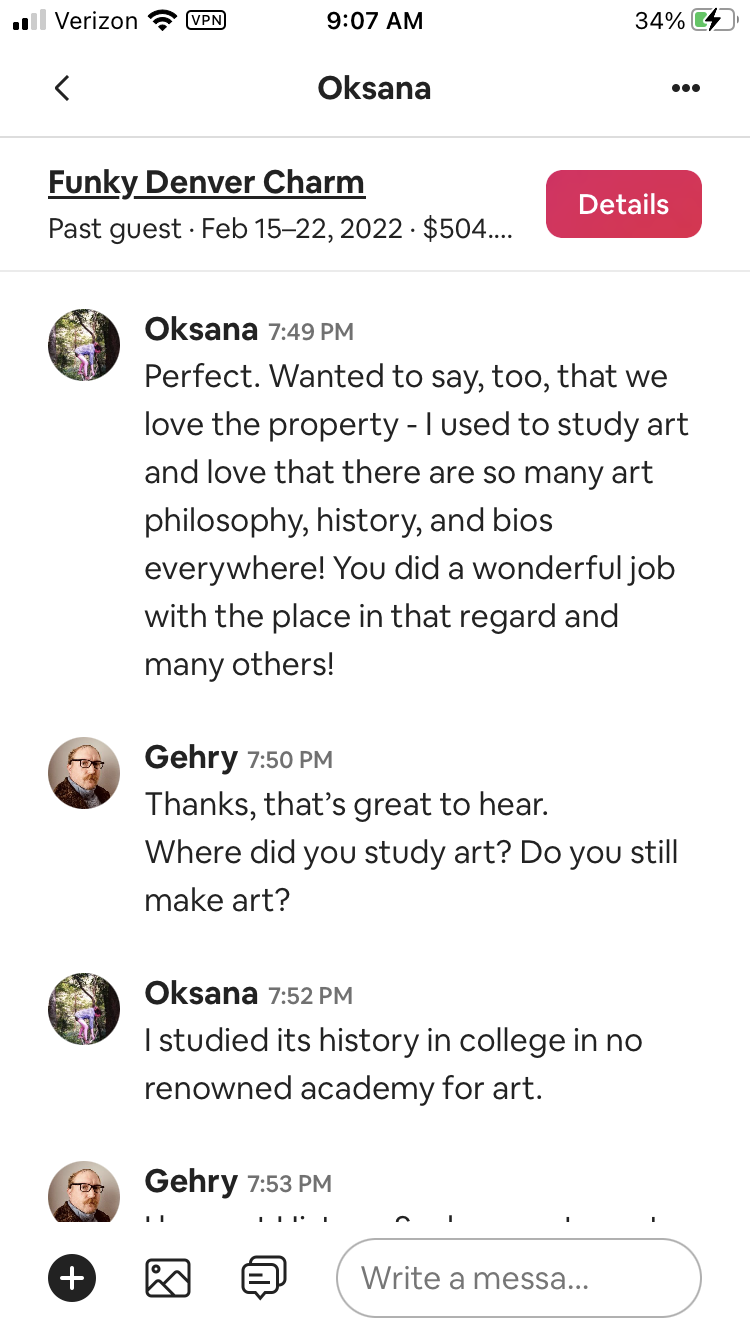The width and height of the screenshot is (750, 1334).
Task: Tap Oksana's avatar on the 7:49 PM message
Action: click(x=84, y=345)
